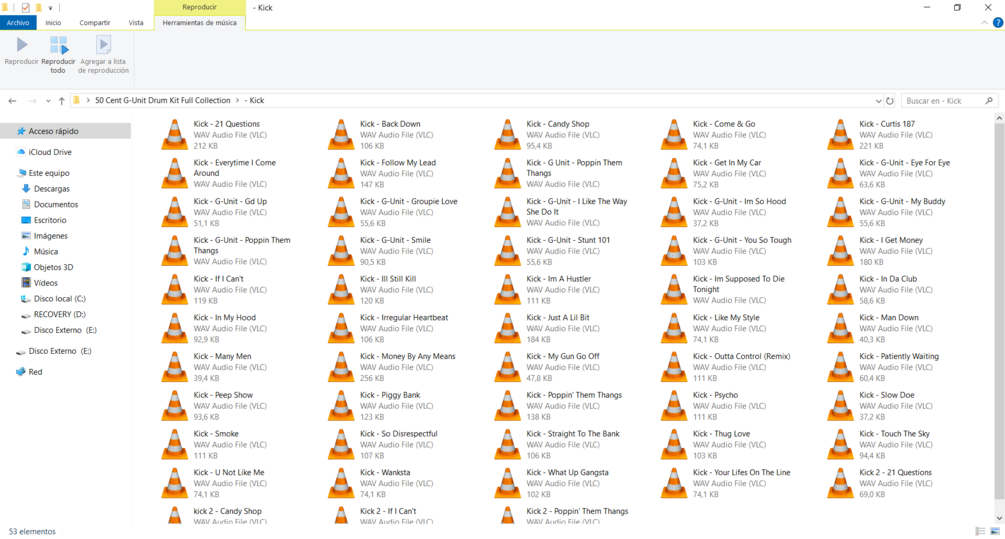Go back with the back arrow
1005x539 pixels.
(12, 101)
